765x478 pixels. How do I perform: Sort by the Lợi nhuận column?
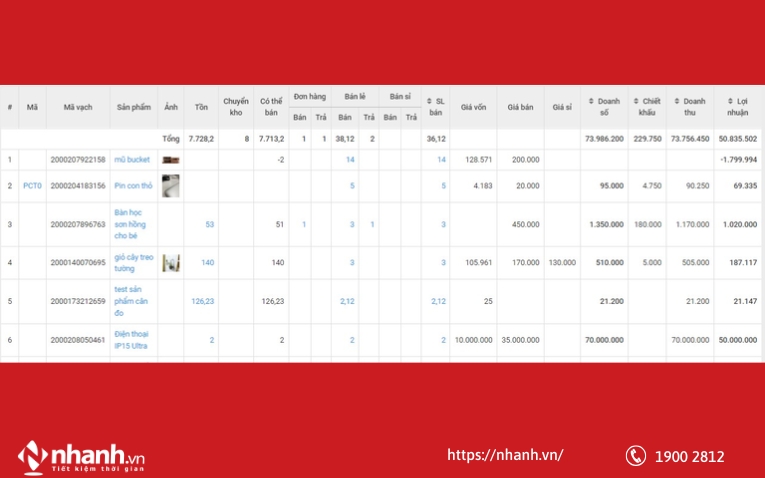tap(731, 101)
